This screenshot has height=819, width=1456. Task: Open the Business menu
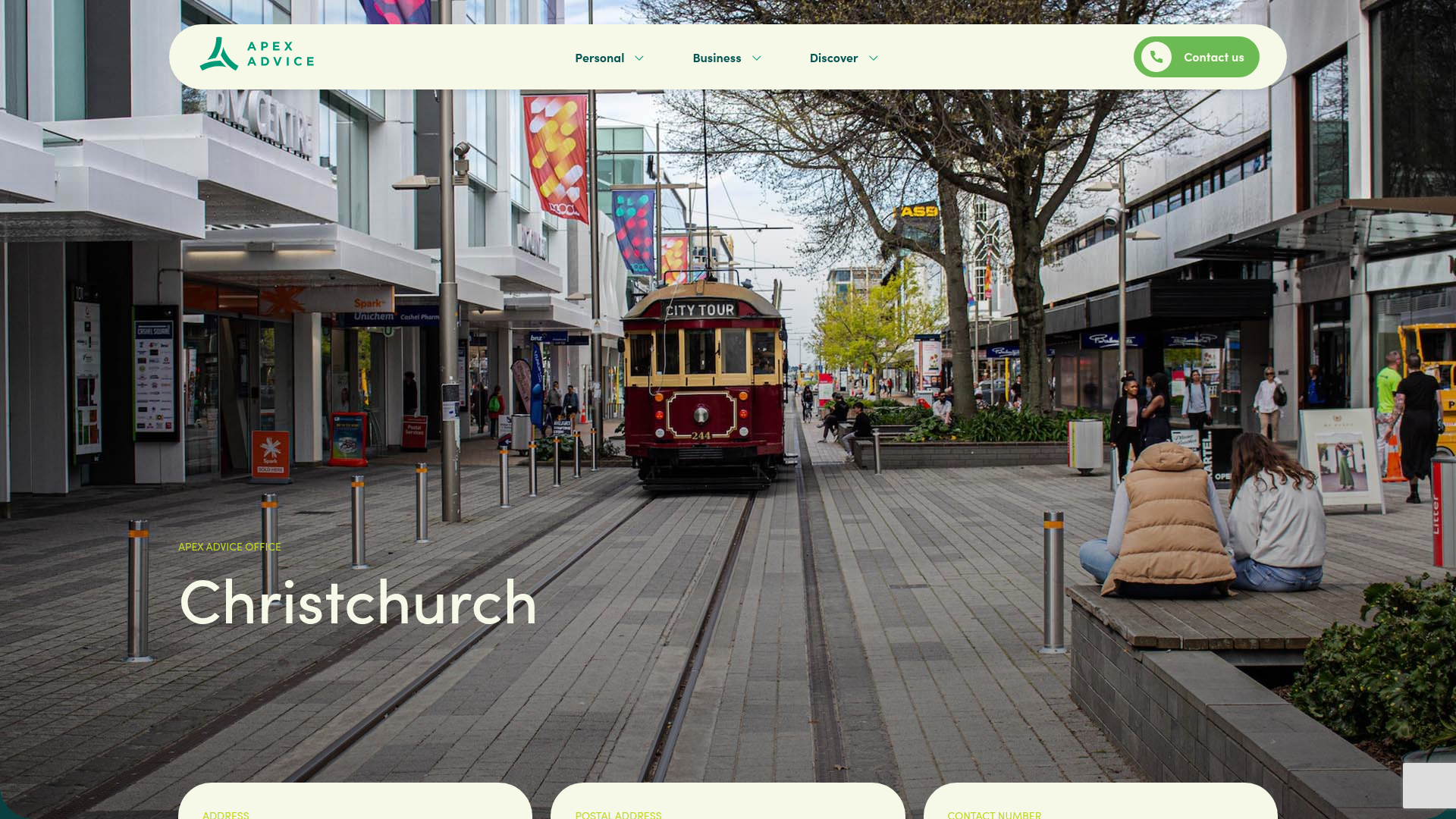(717, 58)
